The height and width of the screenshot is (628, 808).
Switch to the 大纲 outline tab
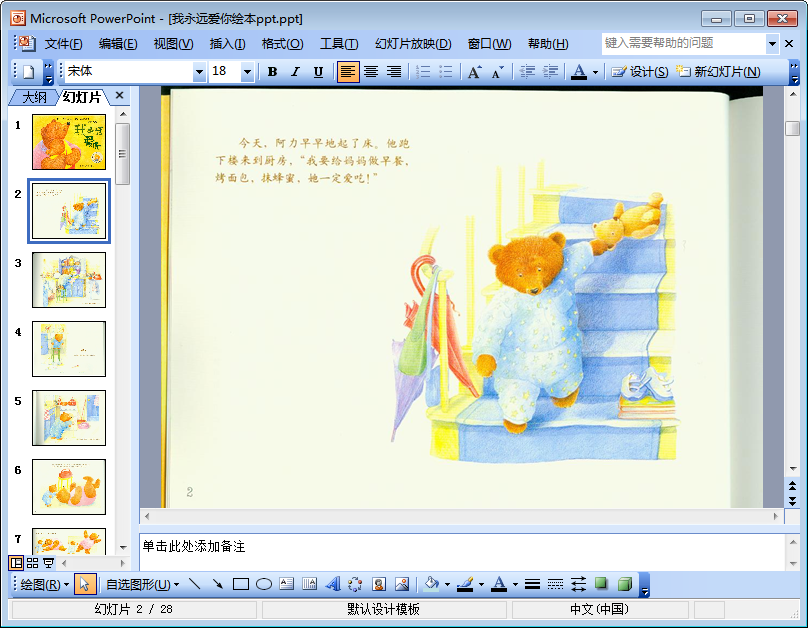coord(34,97)
